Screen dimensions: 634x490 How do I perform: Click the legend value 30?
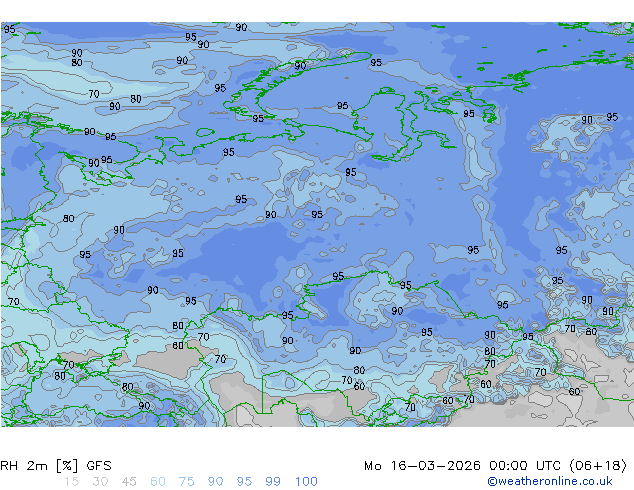[100, 482]
